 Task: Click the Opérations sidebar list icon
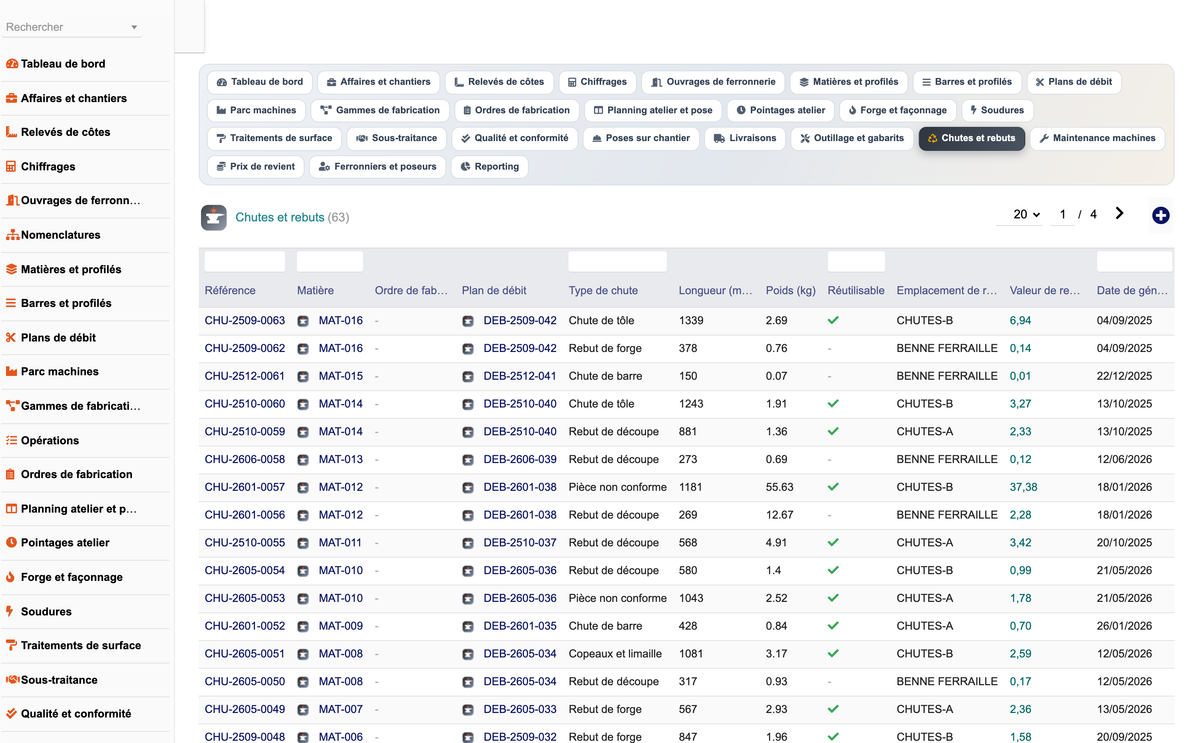click(x=12, y=440)
